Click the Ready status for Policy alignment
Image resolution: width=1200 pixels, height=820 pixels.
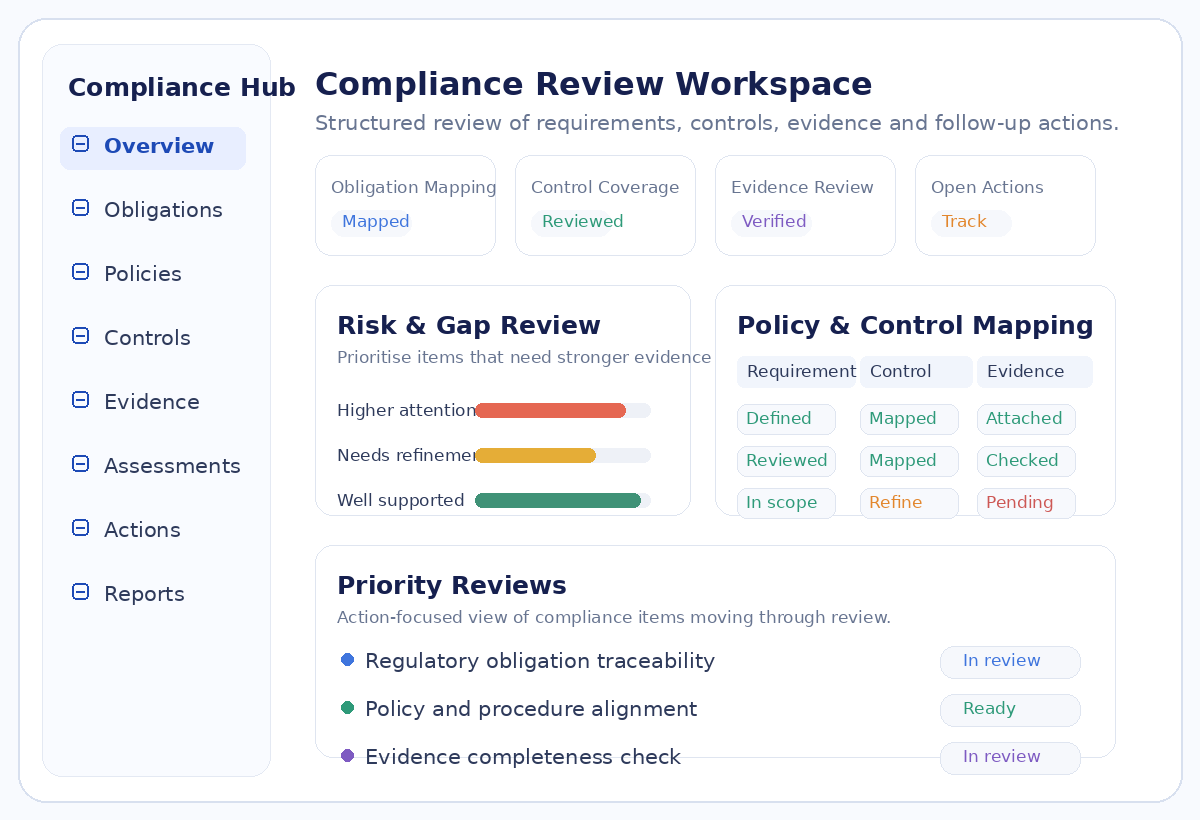(x=1010, y=710)
